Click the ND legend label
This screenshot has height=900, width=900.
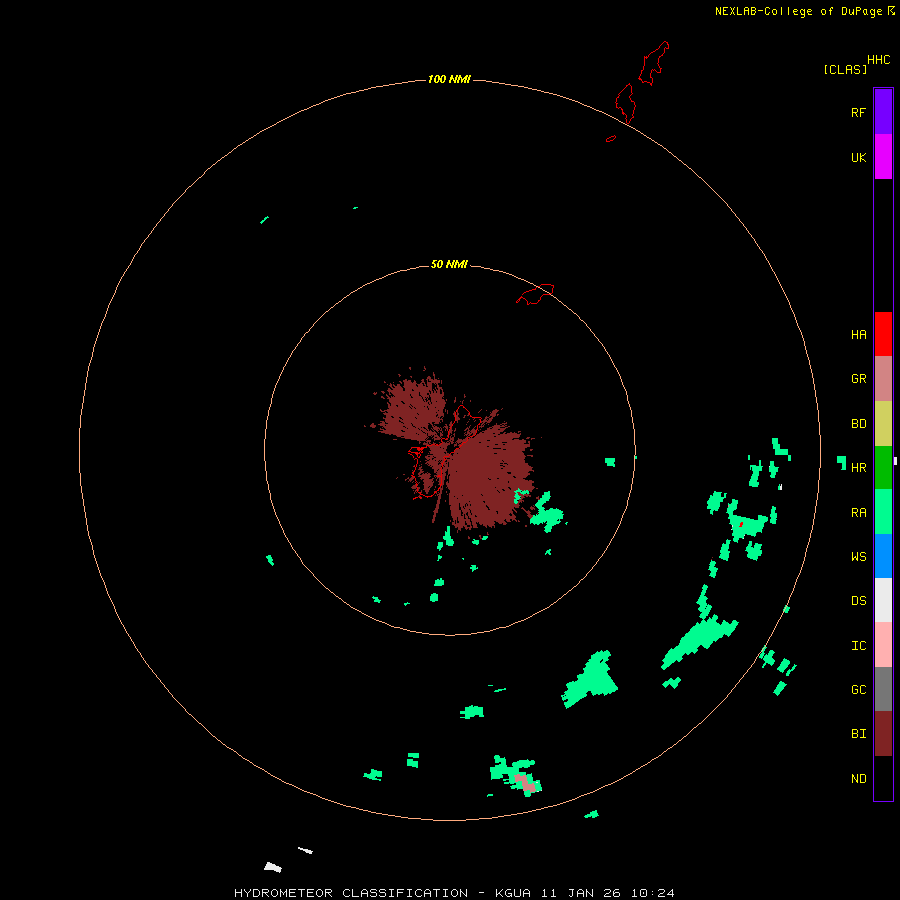(858, 778)
